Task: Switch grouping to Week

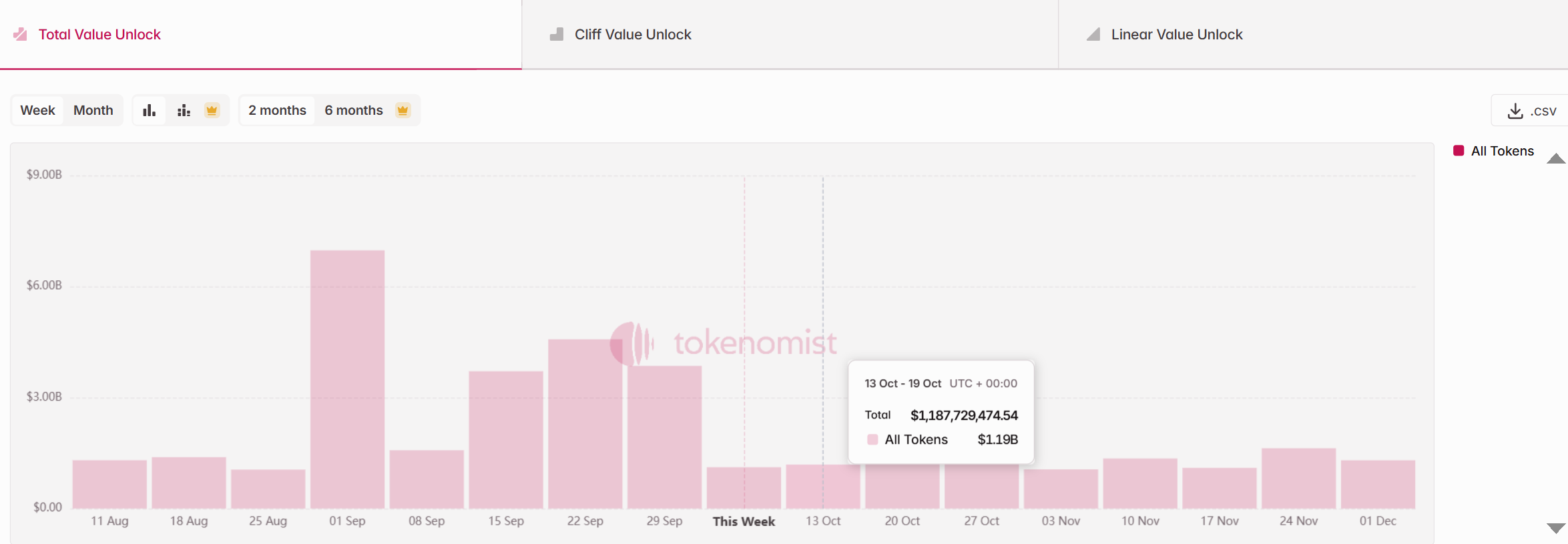Action: point(37,110)
